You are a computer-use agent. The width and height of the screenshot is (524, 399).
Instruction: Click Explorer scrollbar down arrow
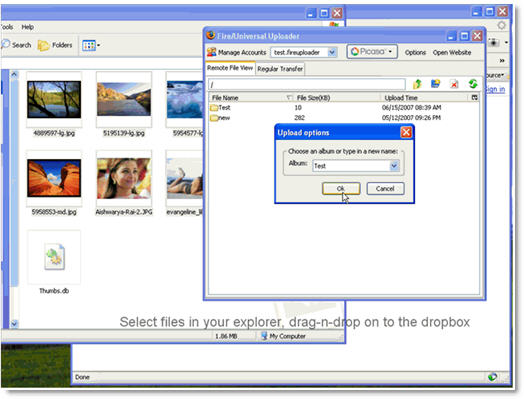click(14, 323)
